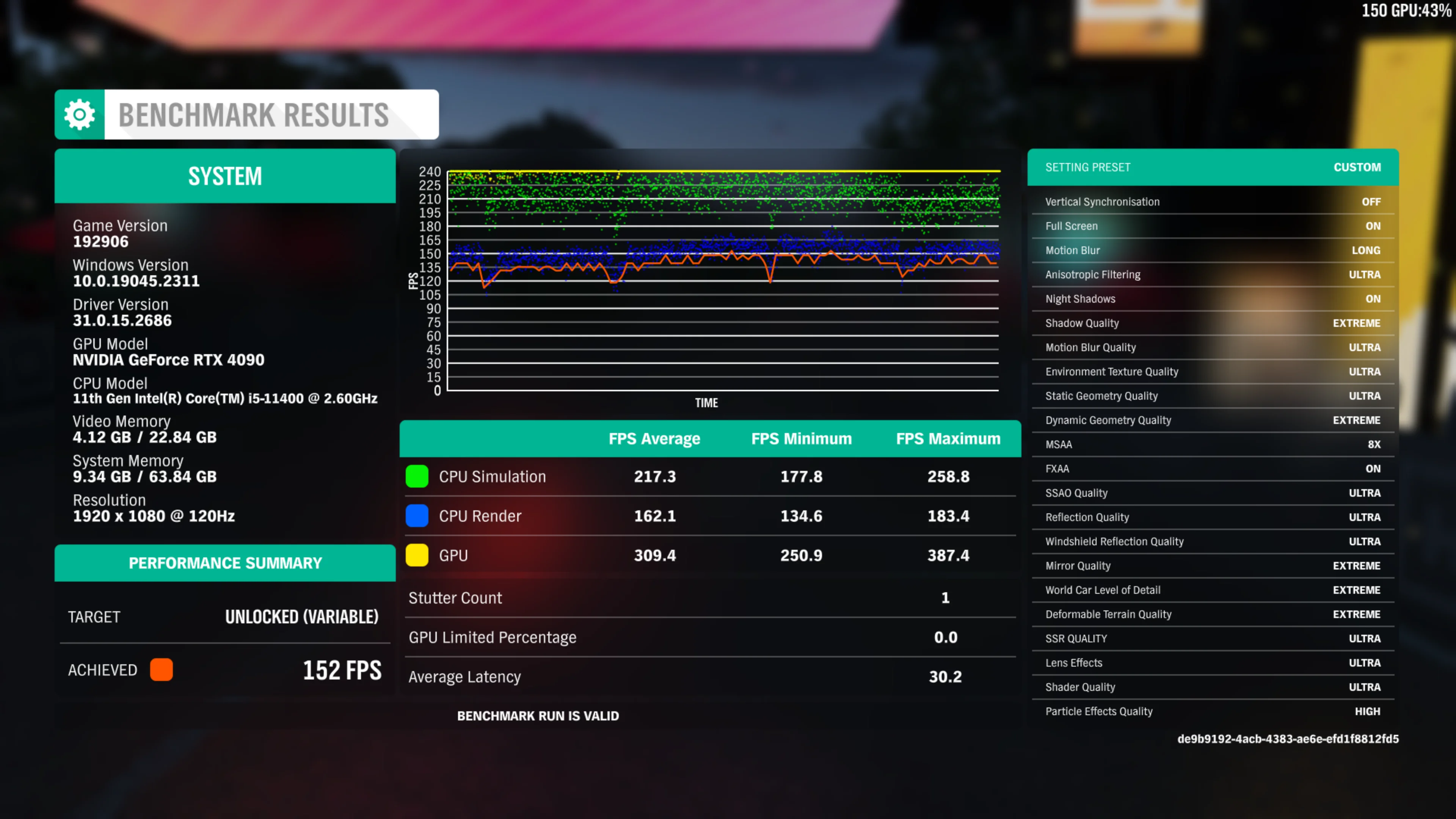Click the 152 FPS achieved value
The width and height of the screenshot is (1456, 819).
pos(342,670)
